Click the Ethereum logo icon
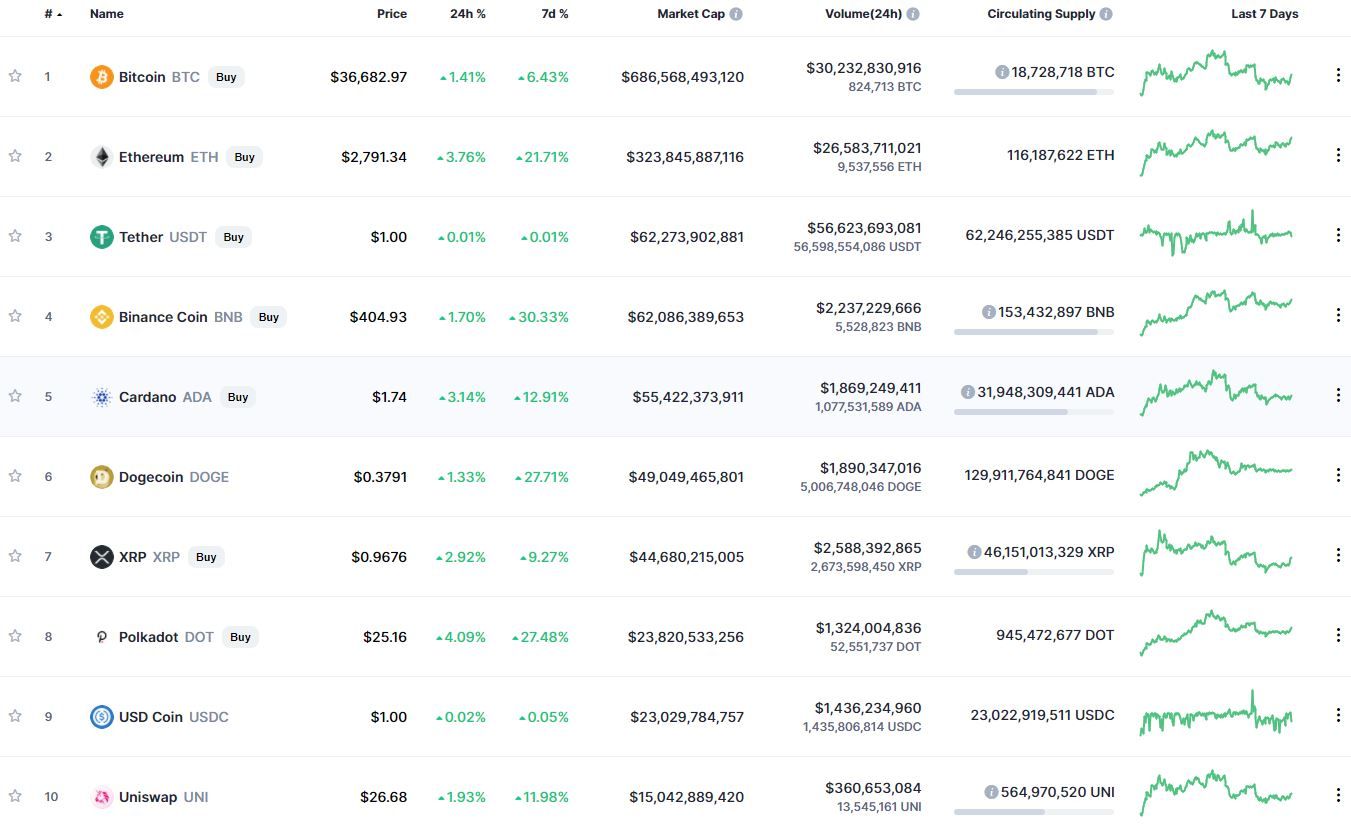The width and height of the screenshot is (1351, 825). point(102,157)
